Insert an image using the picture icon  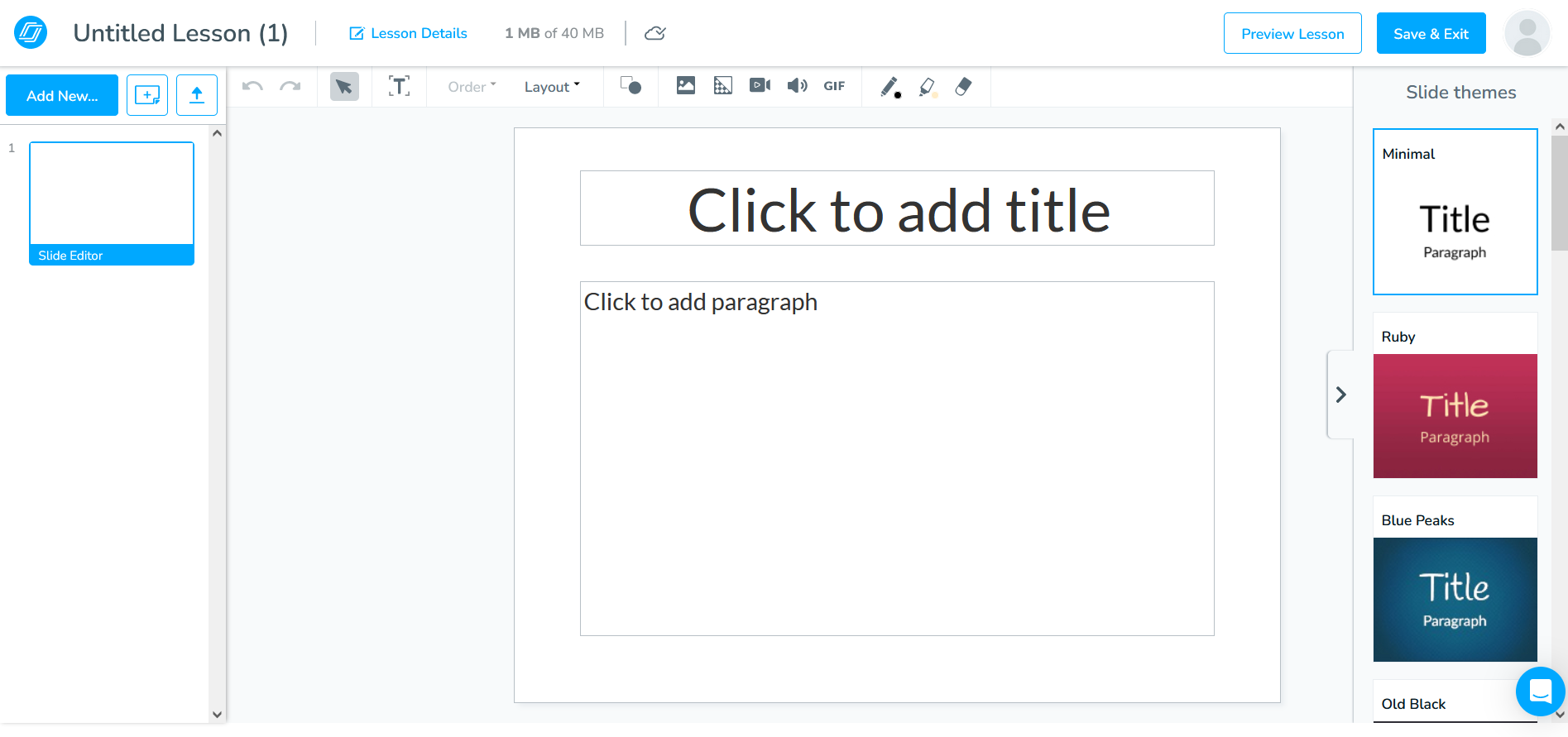point(685,86)
